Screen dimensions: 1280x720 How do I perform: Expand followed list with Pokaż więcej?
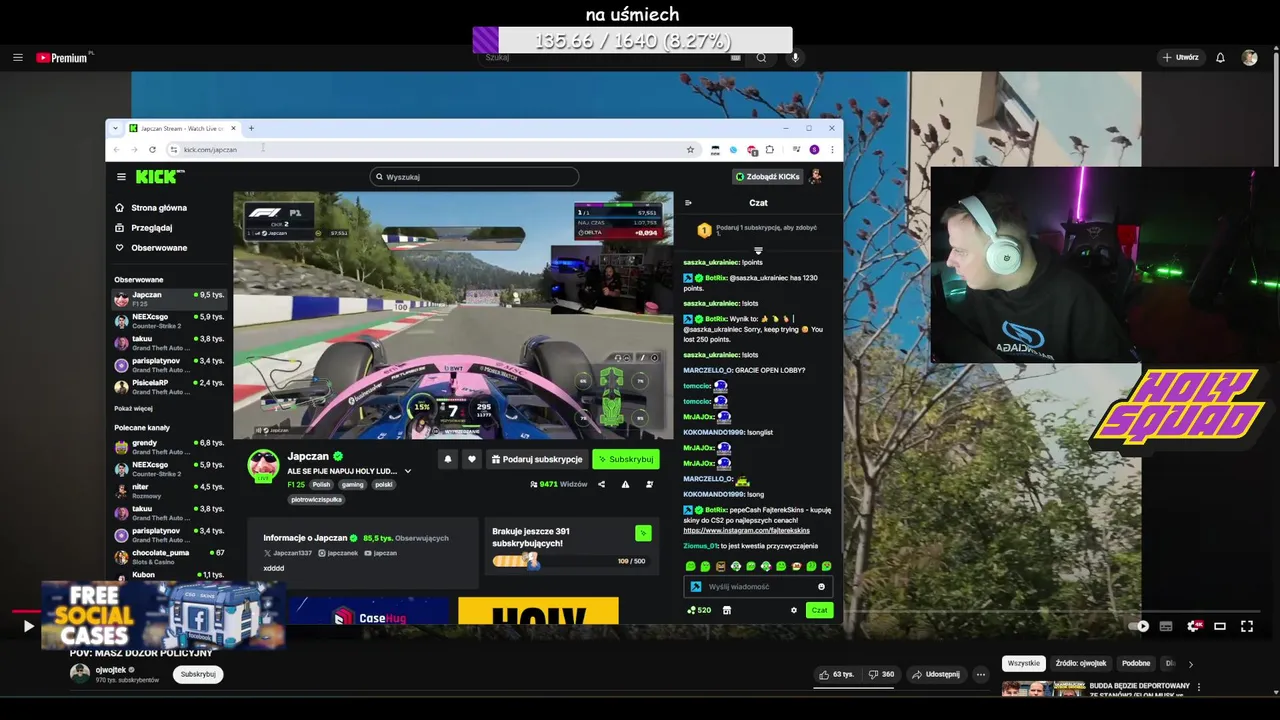[134, 408]
